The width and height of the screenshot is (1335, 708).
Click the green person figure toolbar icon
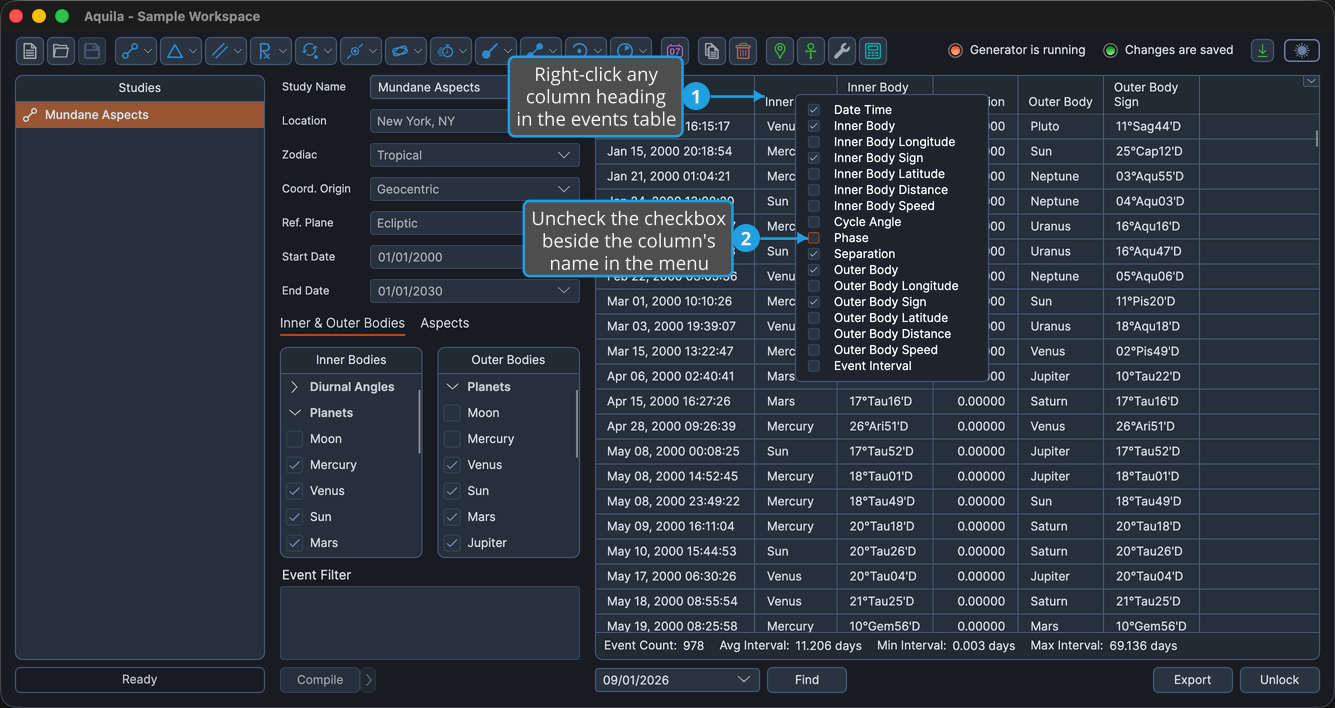click(811, 51)
